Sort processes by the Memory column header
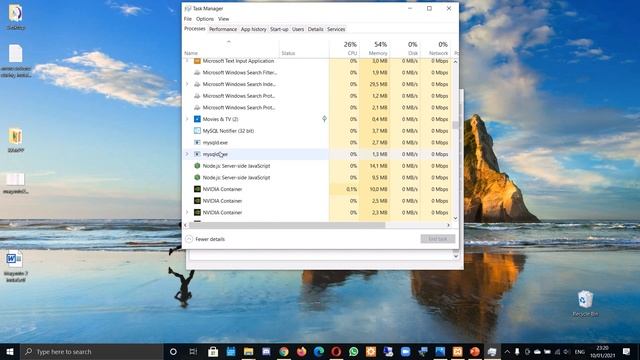This screenshot has width=640, height=360. coord(375,48)
